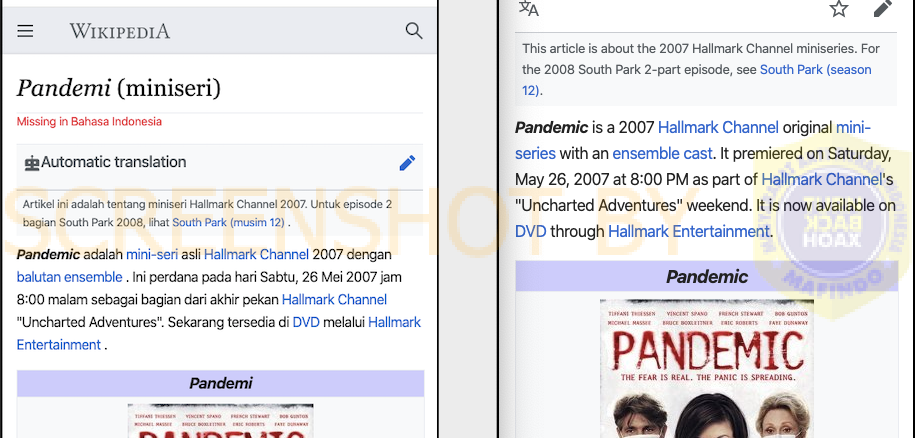This screenshot has width=915, height=438.
Task: Open the Pandemic DVD cover image in the right panel
Action: pyautogui.click(x=707, y=369)
